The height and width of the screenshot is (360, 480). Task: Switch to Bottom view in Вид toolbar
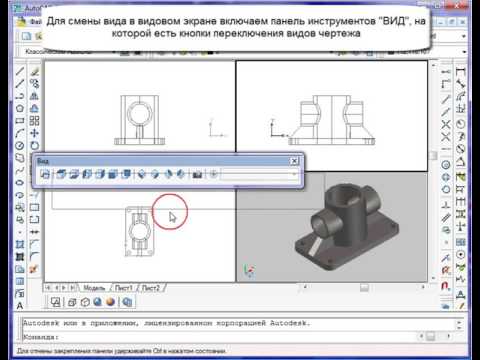click(x=74, y=174)
